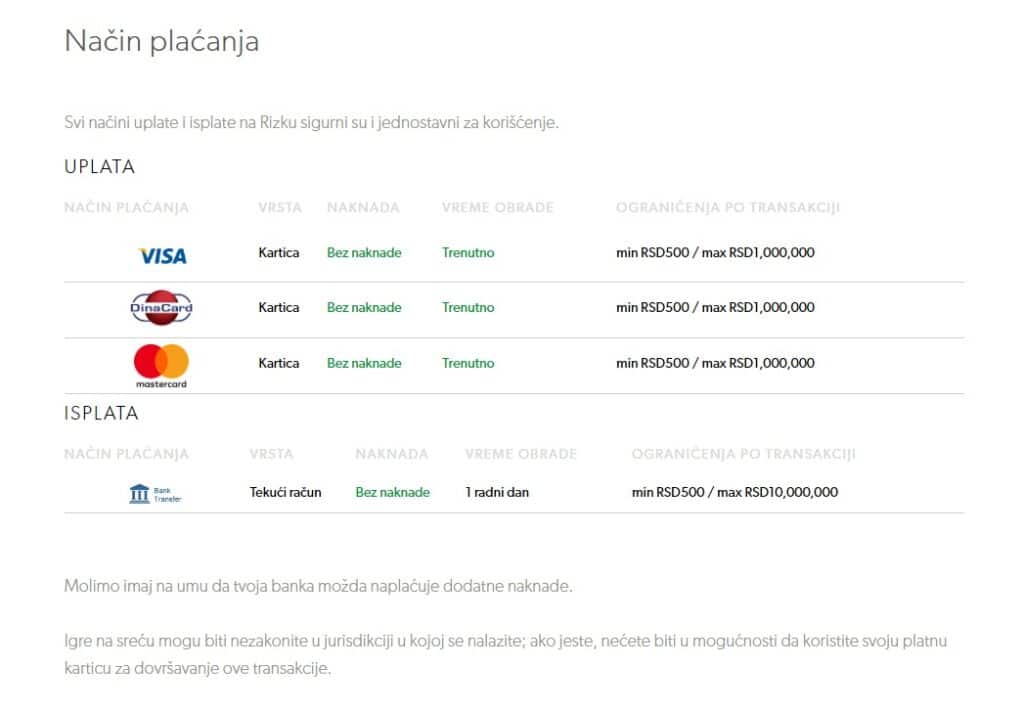Select the DinaCard payment logo
This screenshot has height=711, width=1024.
coord(161,308)
